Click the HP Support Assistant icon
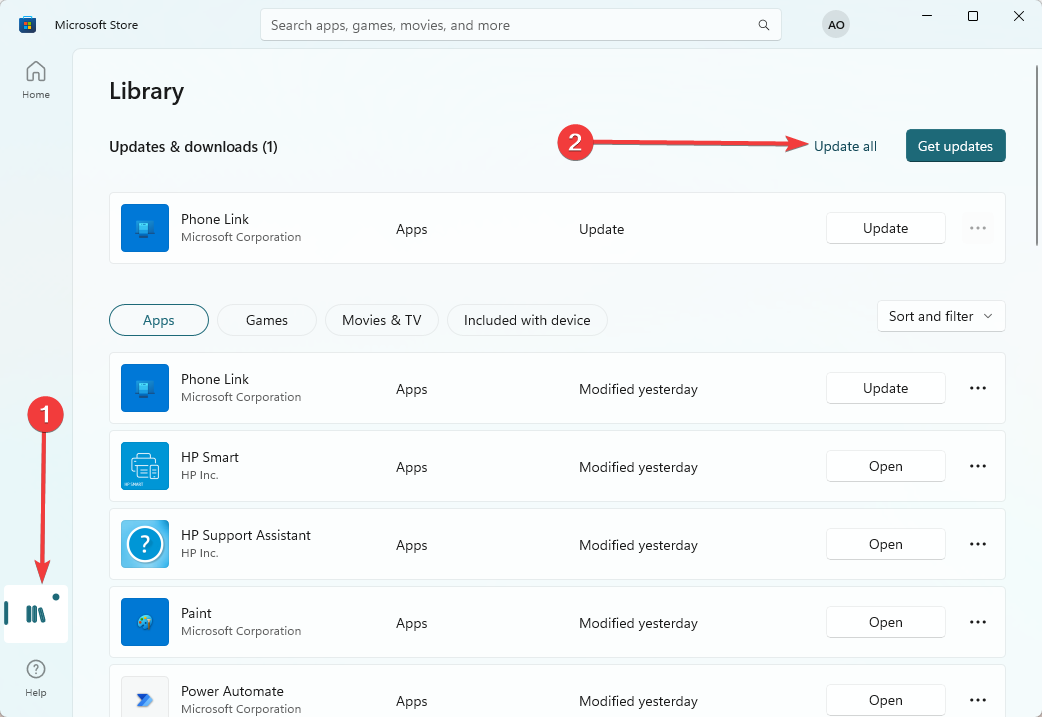1042x717 pixels. [145, 544]
